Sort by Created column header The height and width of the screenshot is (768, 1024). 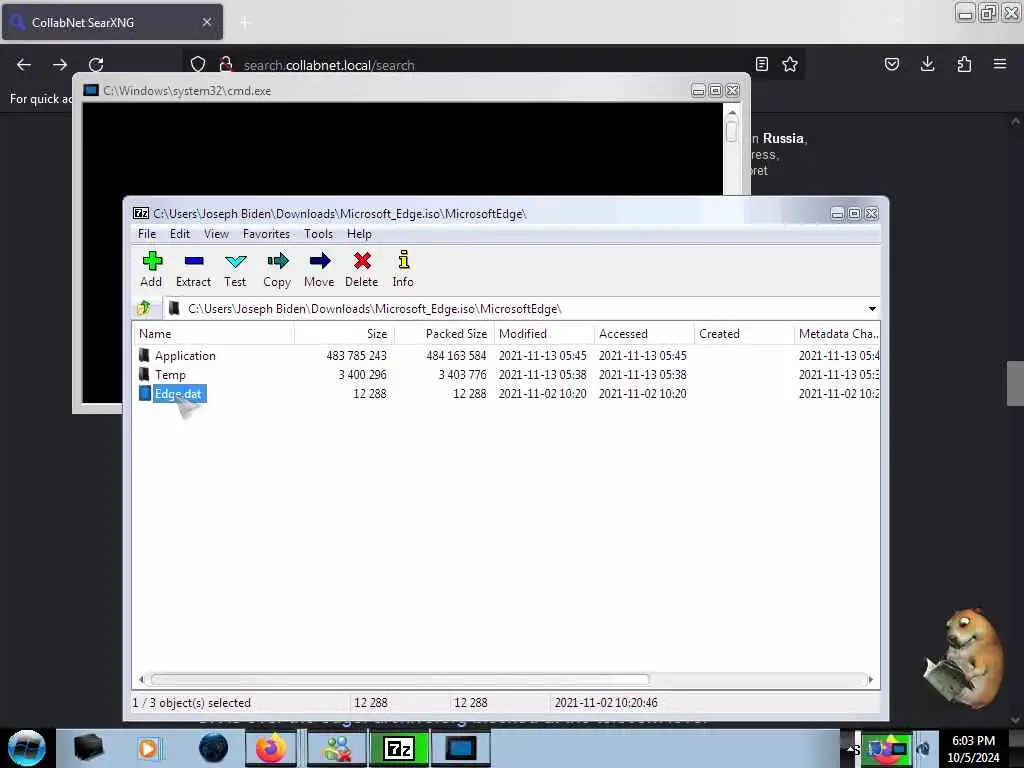pyautogui.click(x=744, y=334)
